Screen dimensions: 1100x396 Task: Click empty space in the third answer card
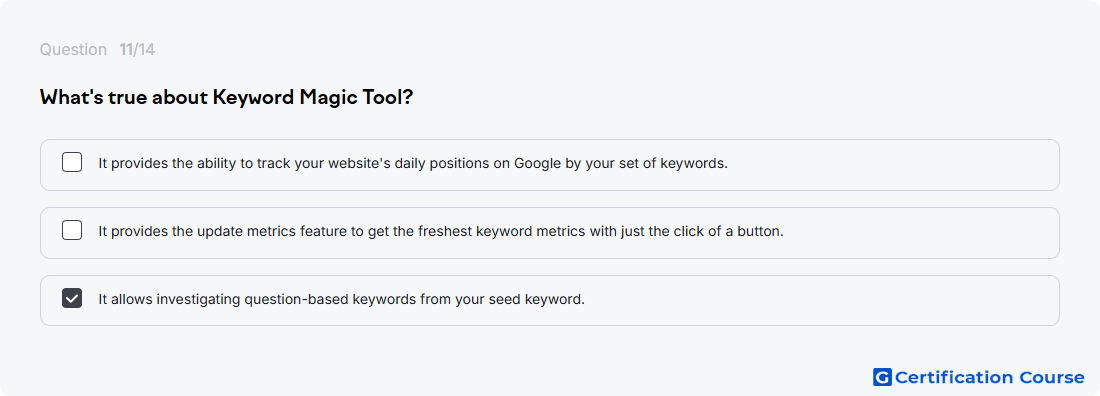tap(821, 301)
